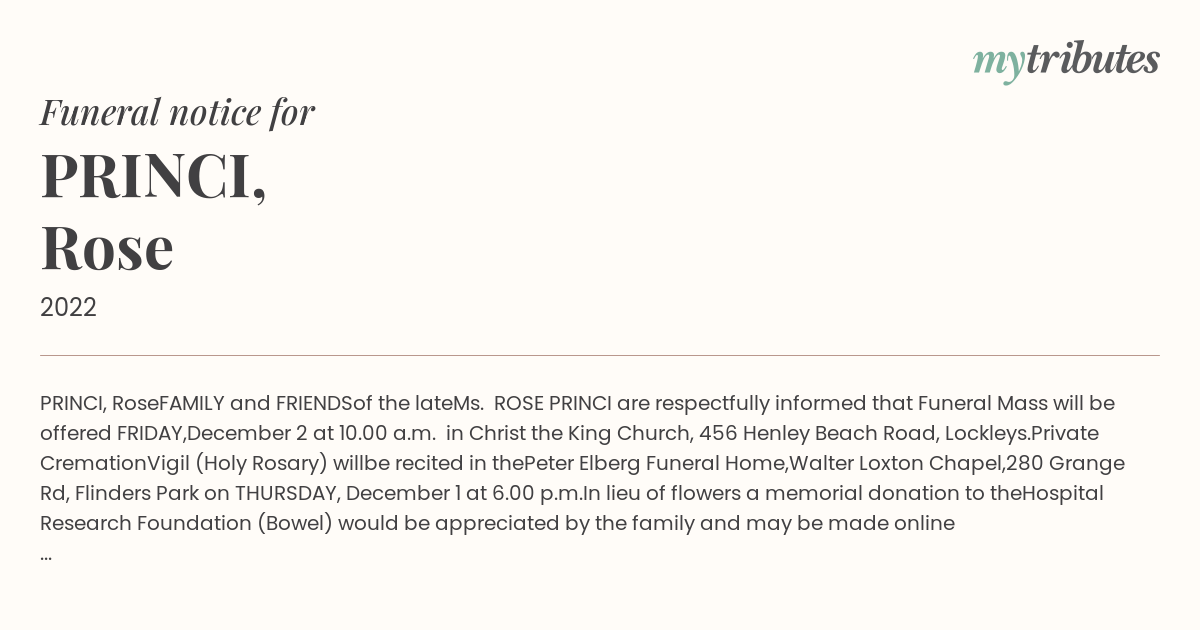Click "Hospital Research Foundation (Bowel)" text

click(572, 509)
